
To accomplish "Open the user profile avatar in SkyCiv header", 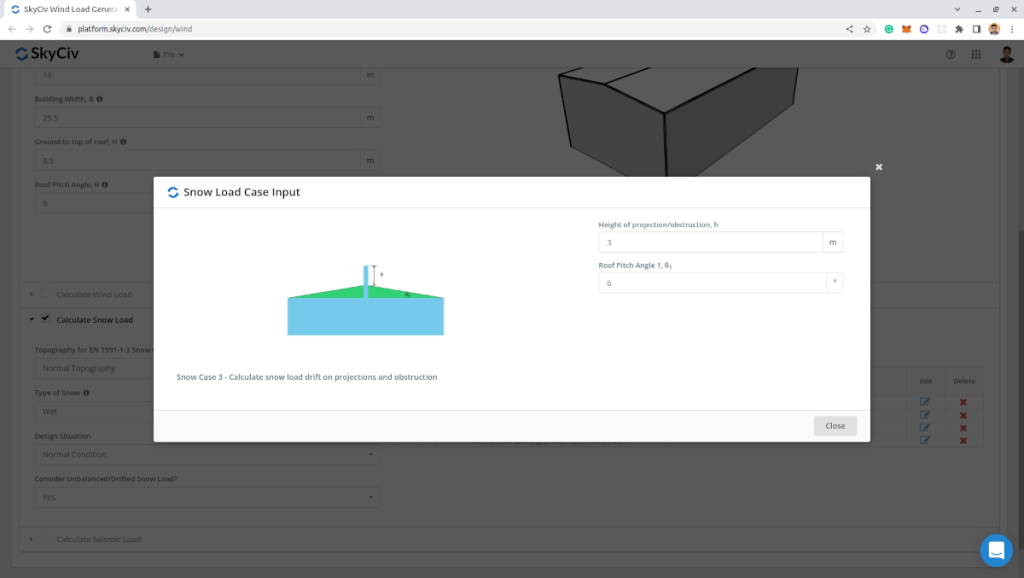I will tap(1006, 54).
